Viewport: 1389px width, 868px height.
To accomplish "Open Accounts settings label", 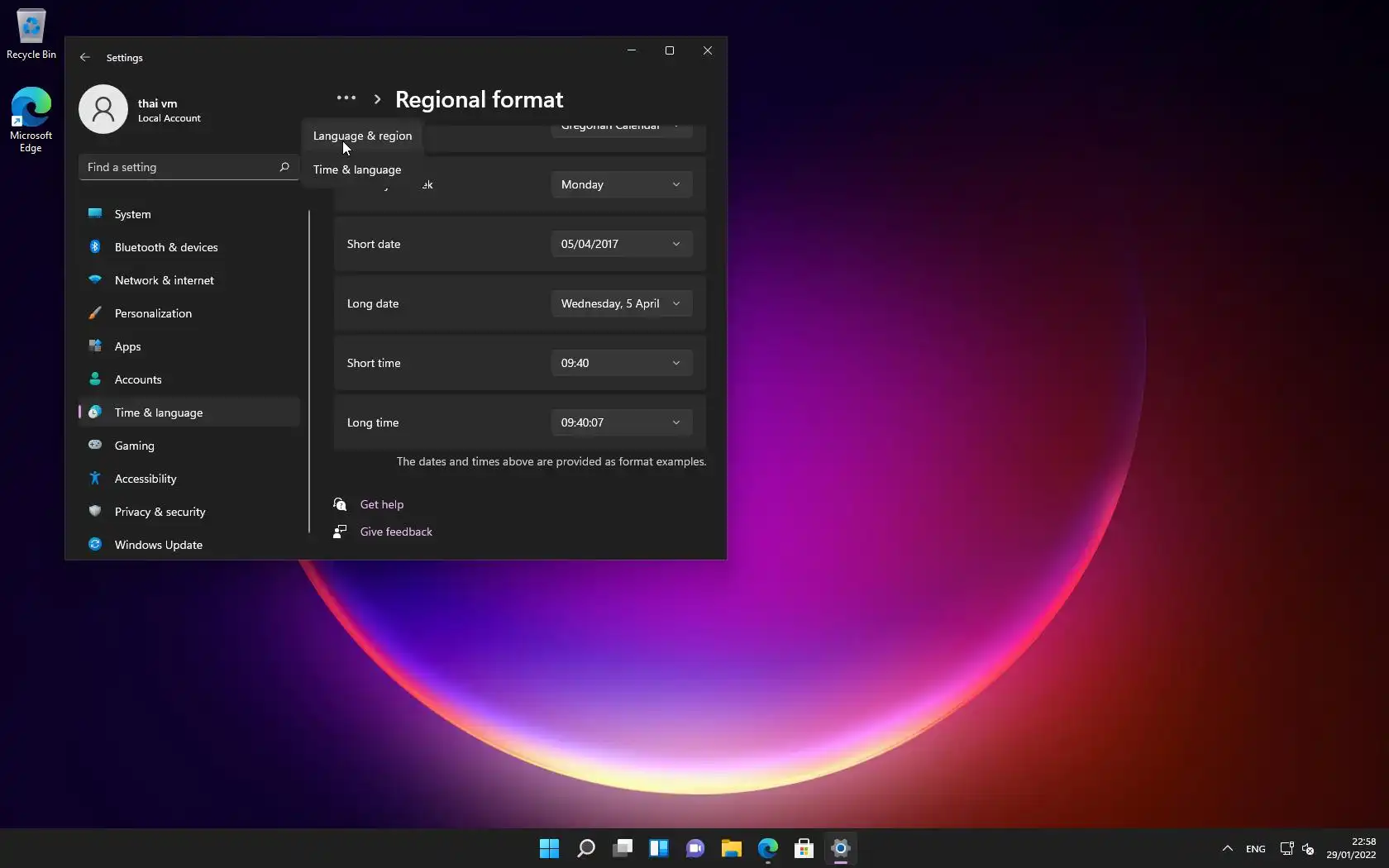I will 138,379.
